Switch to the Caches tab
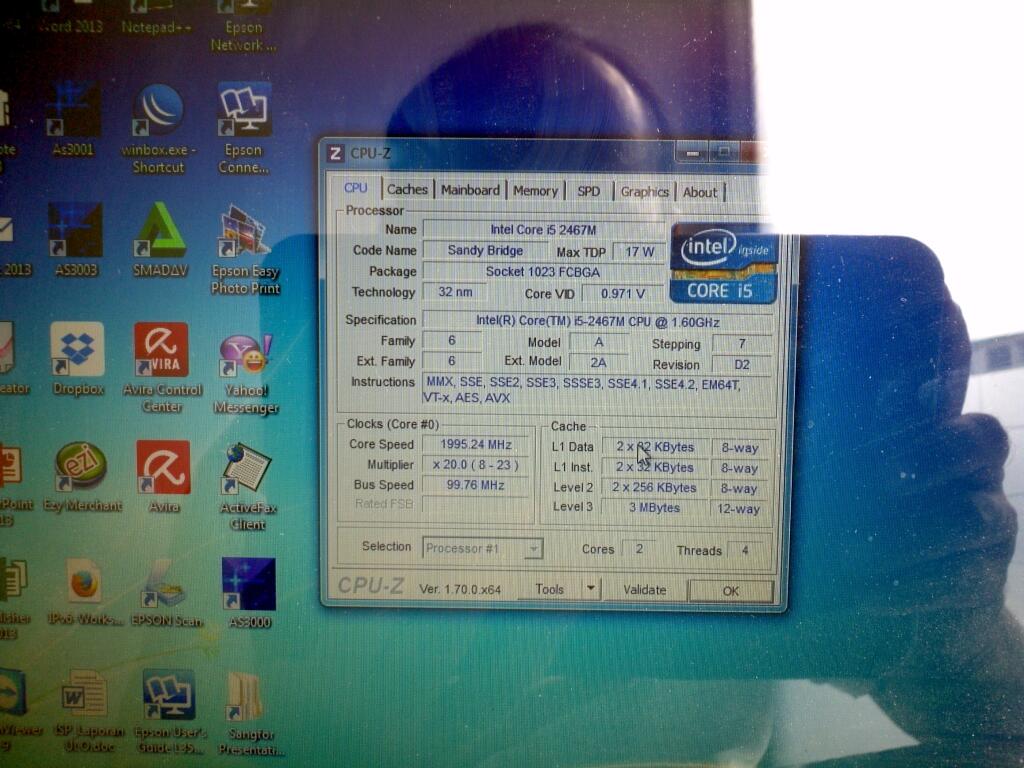Screen dimensions: 1024x768 [x=407, y=189]
